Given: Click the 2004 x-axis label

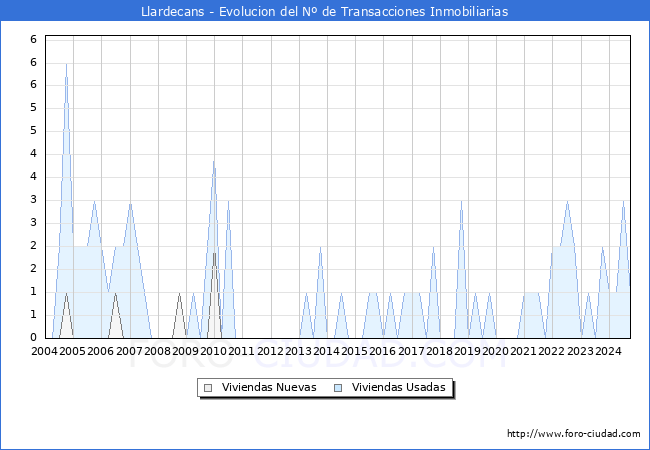Looking at the screenshot, I should pos(44,351).
